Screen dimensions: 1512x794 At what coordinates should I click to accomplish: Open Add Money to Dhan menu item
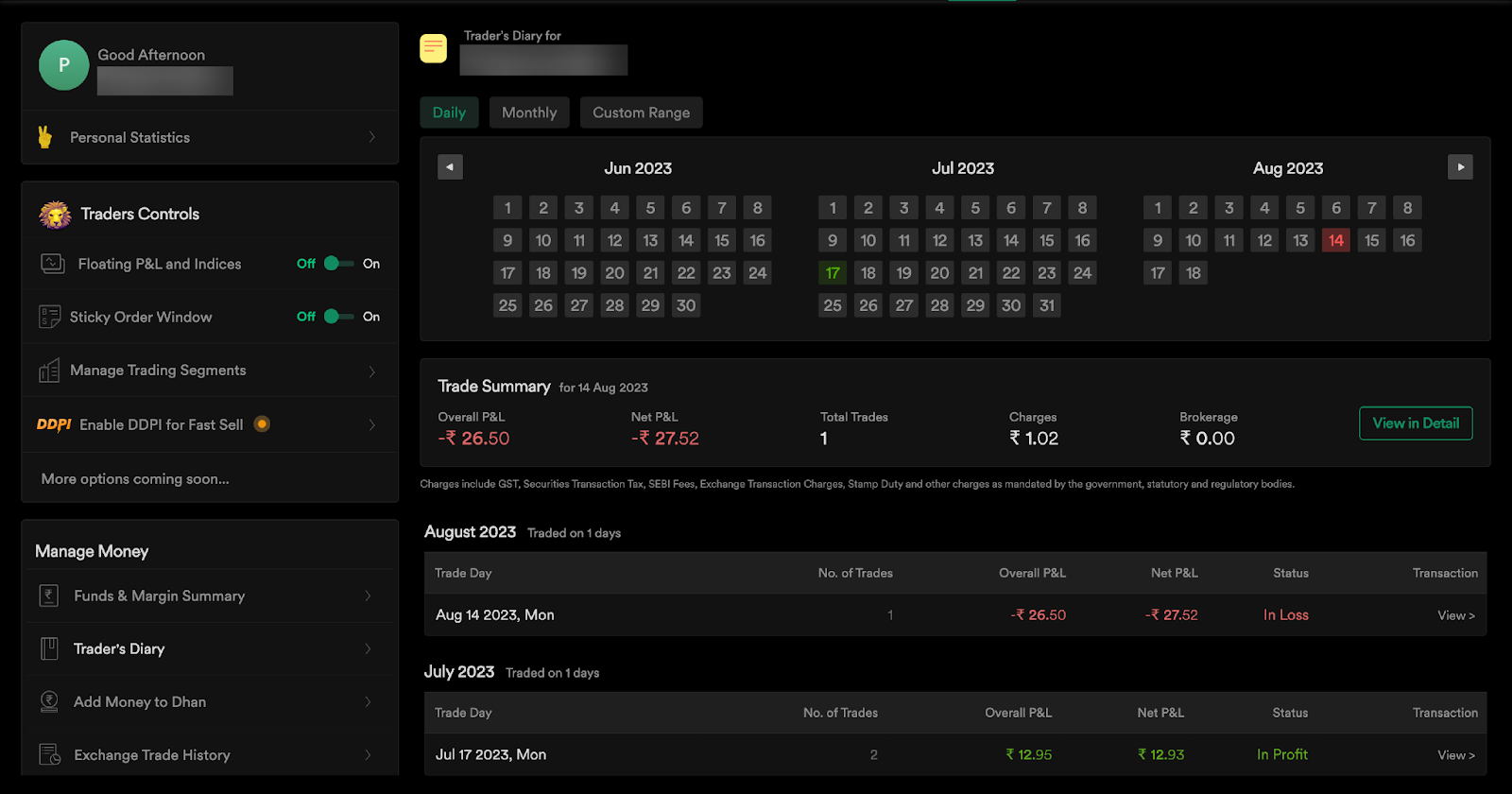[x=210, y=701]
